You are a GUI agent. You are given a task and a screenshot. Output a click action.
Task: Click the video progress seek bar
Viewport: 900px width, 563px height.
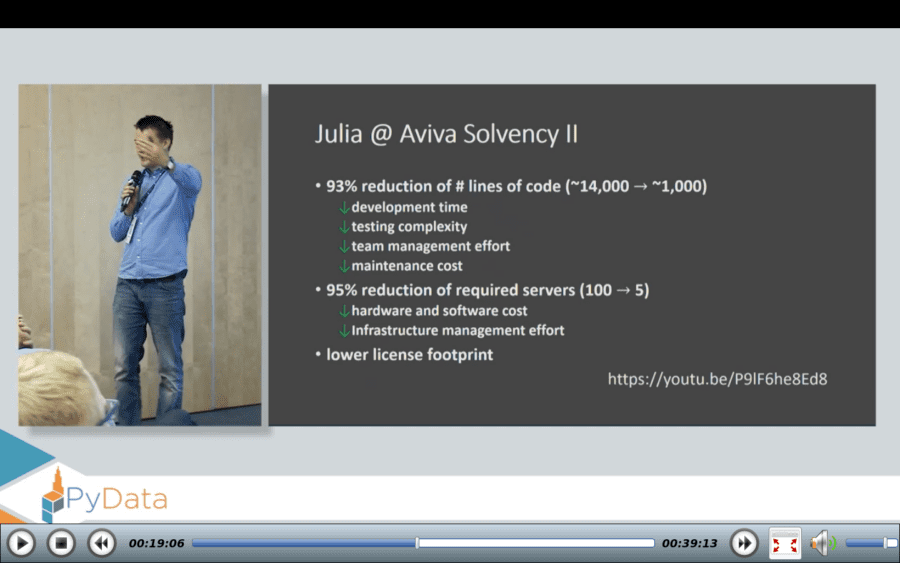pos(423,543)
